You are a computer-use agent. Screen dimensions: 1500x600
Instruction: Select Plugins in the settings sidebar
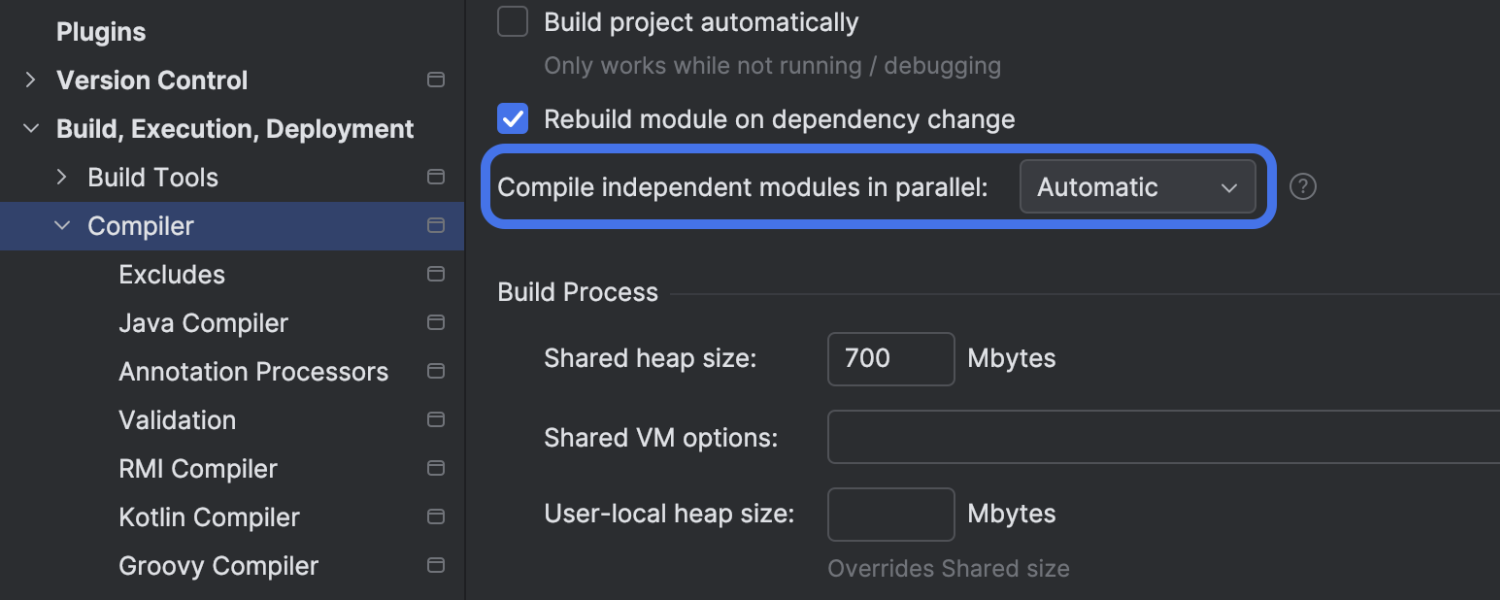click(101, 31)
